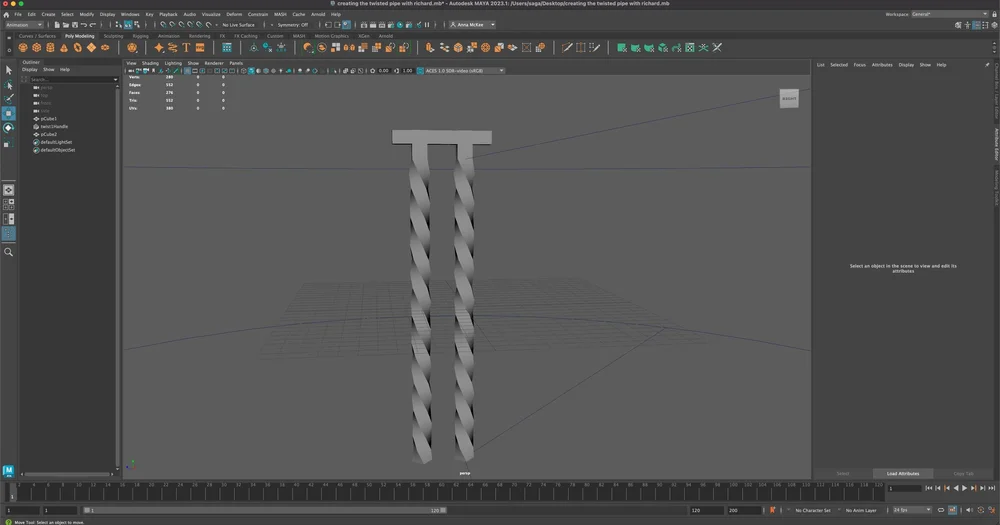Open the No Character Set dropdown

pyautogui.click(x=812, y=510)
